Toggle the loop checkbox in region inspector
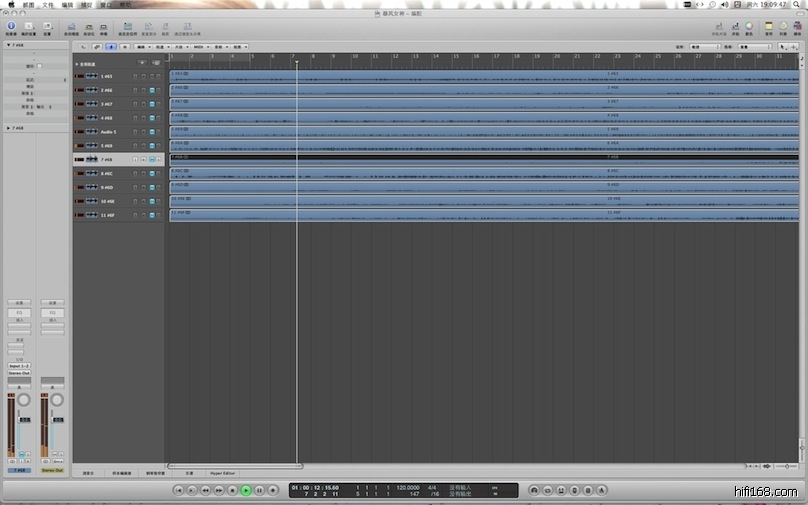This screenshot has width=808, height=505. pyautogui.click(x=39, y=66)
